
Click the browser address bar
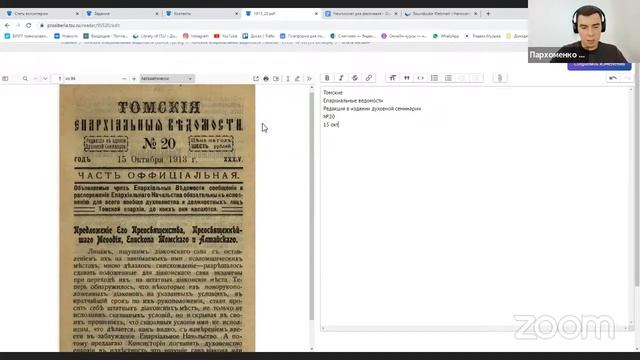point(282,25)
